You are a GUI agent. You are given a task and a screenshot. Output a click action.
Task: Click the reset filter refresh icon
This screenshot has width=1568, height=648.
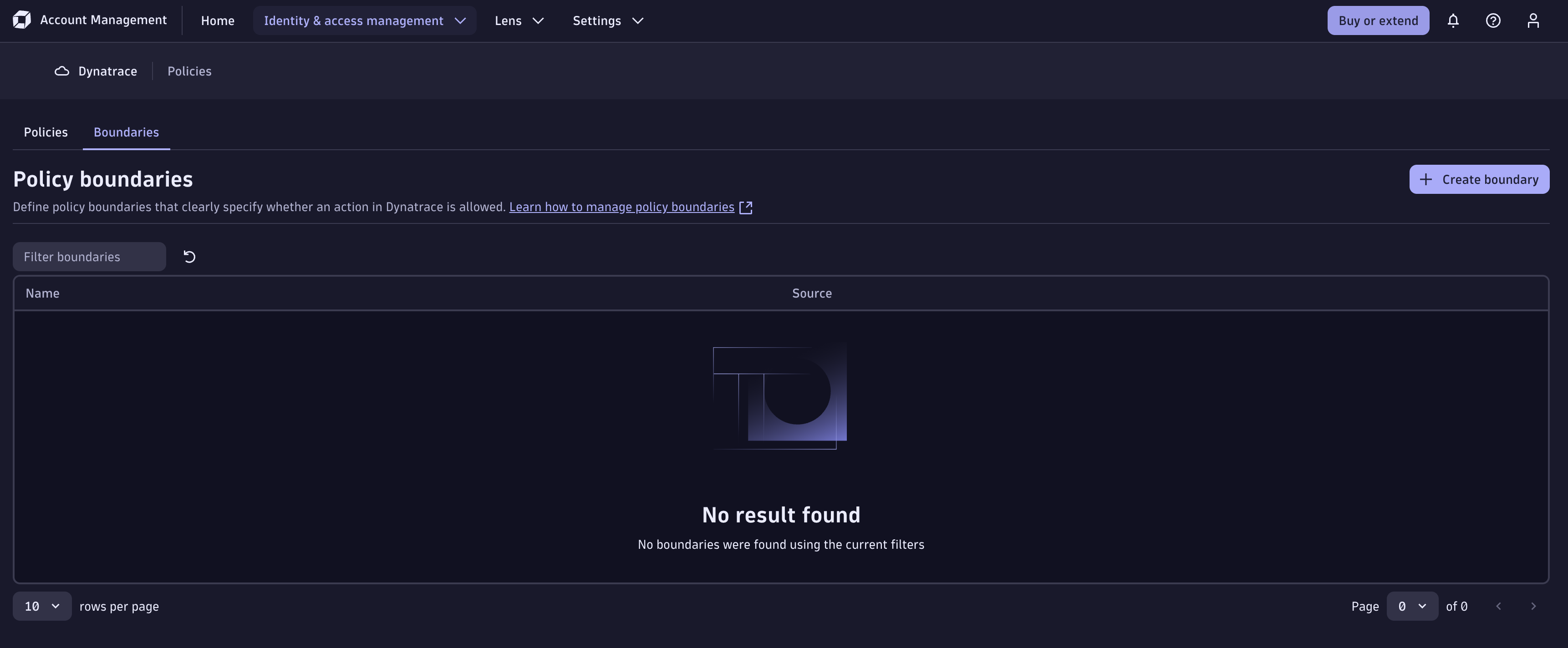(x=189, y=257)
